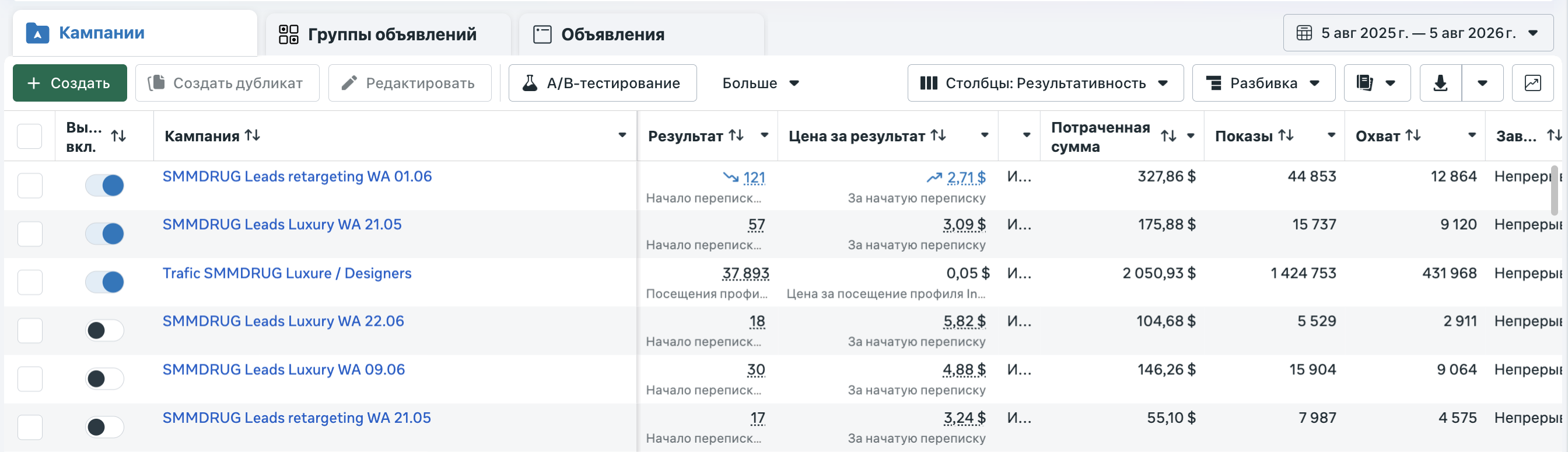Enable SMMDRUG Leads Luxury WA 22.06 campaign
Viewport: 1568px width, 452px height.
click(104, 330)
